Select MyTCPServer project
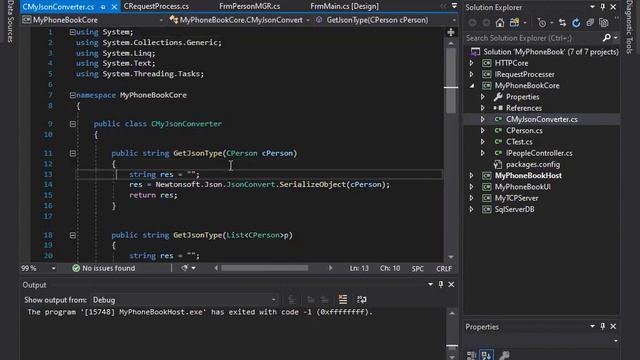 [x=516, y=198]
